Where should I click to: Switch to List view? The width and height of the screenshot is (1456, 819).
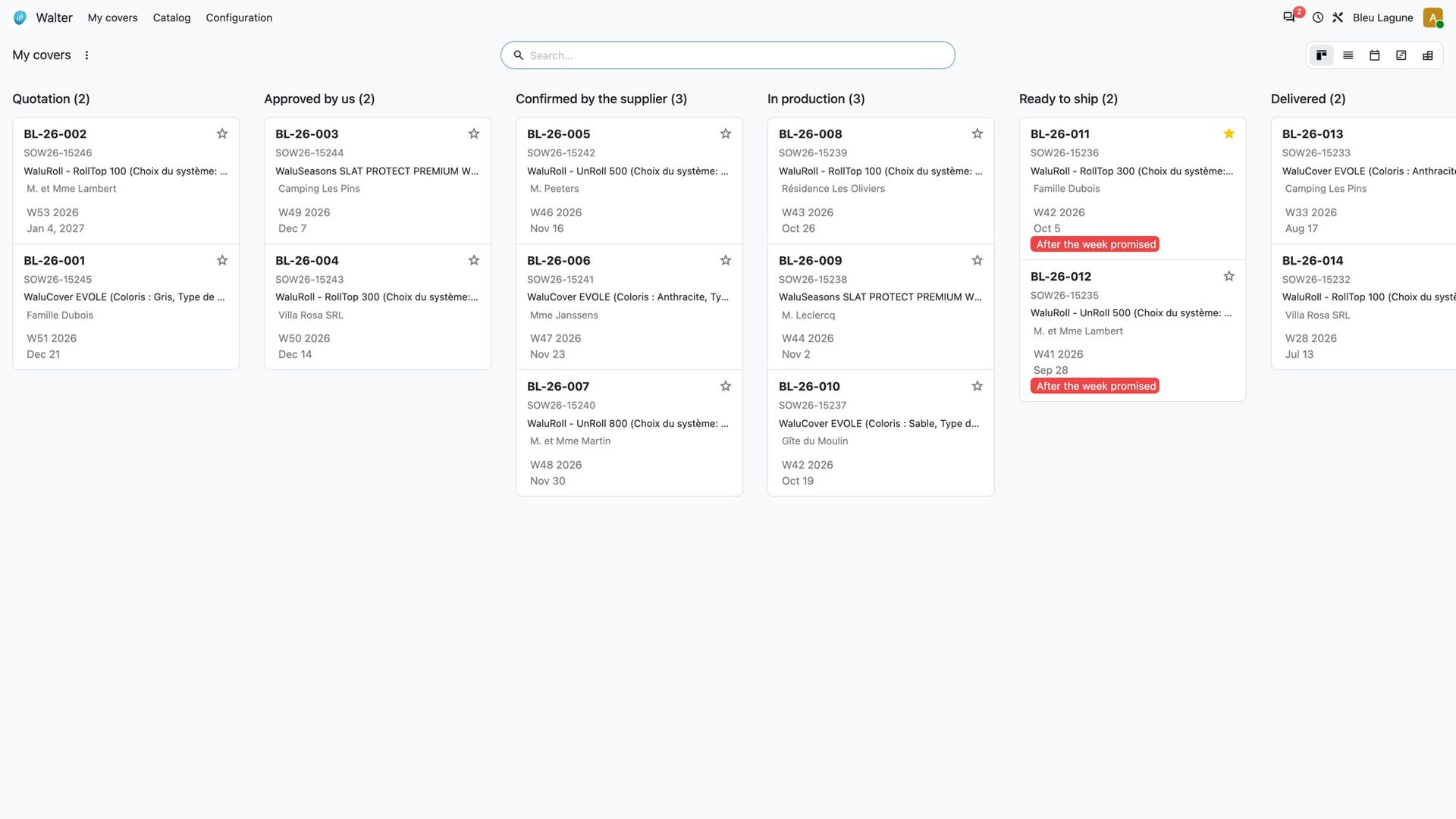point(1348,55)
